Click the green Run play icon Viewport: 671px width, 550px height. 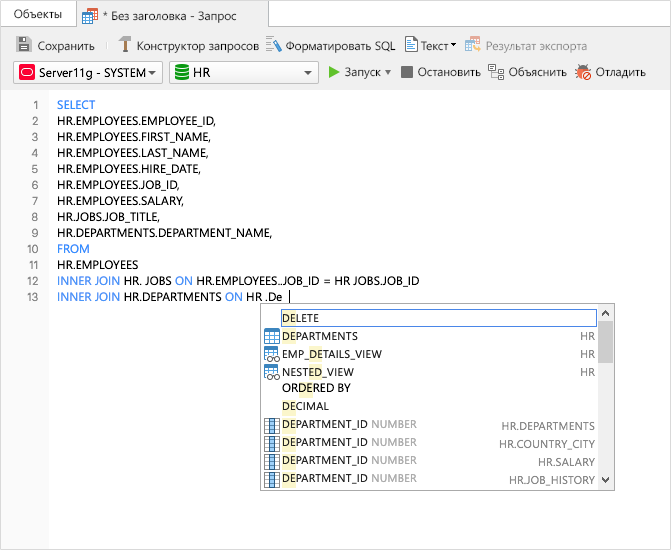pos(334,72)
